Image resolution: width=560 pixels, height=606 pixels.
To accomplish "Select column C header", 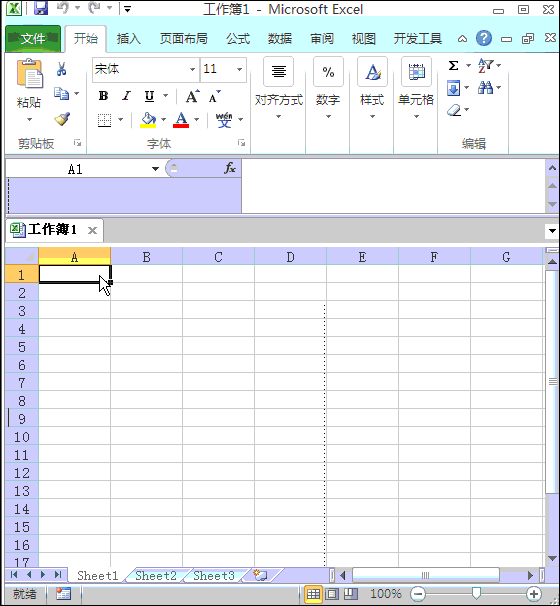I will (x=218, y=257).
